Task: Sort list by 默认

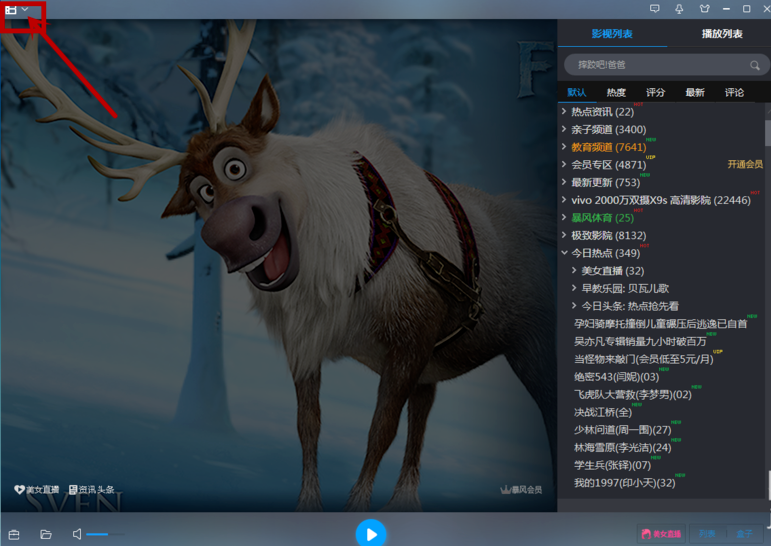Action: 577,92
